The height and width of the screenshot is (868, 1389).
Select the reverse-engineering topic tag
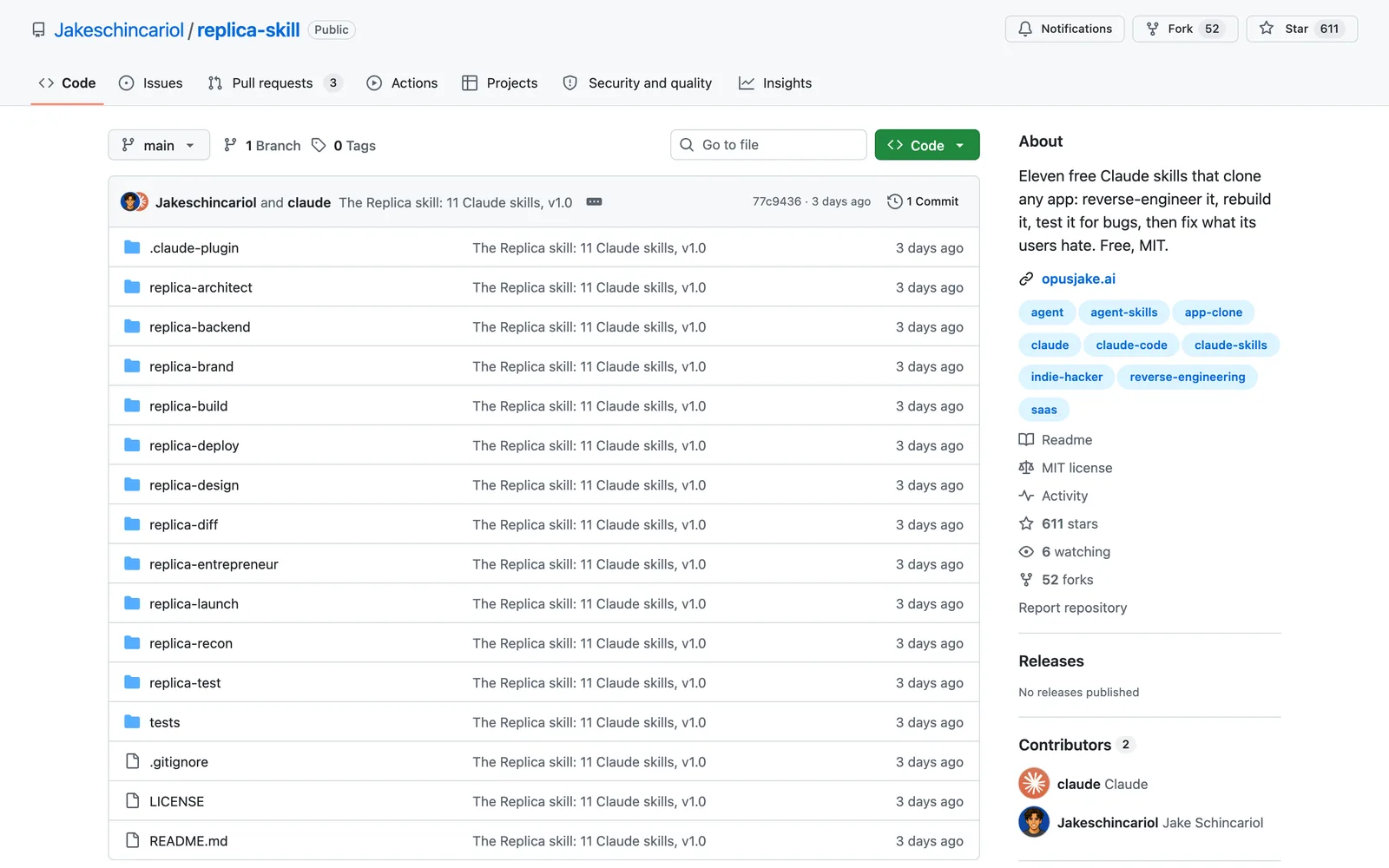pyautogui.click(x=1188, y=377)
